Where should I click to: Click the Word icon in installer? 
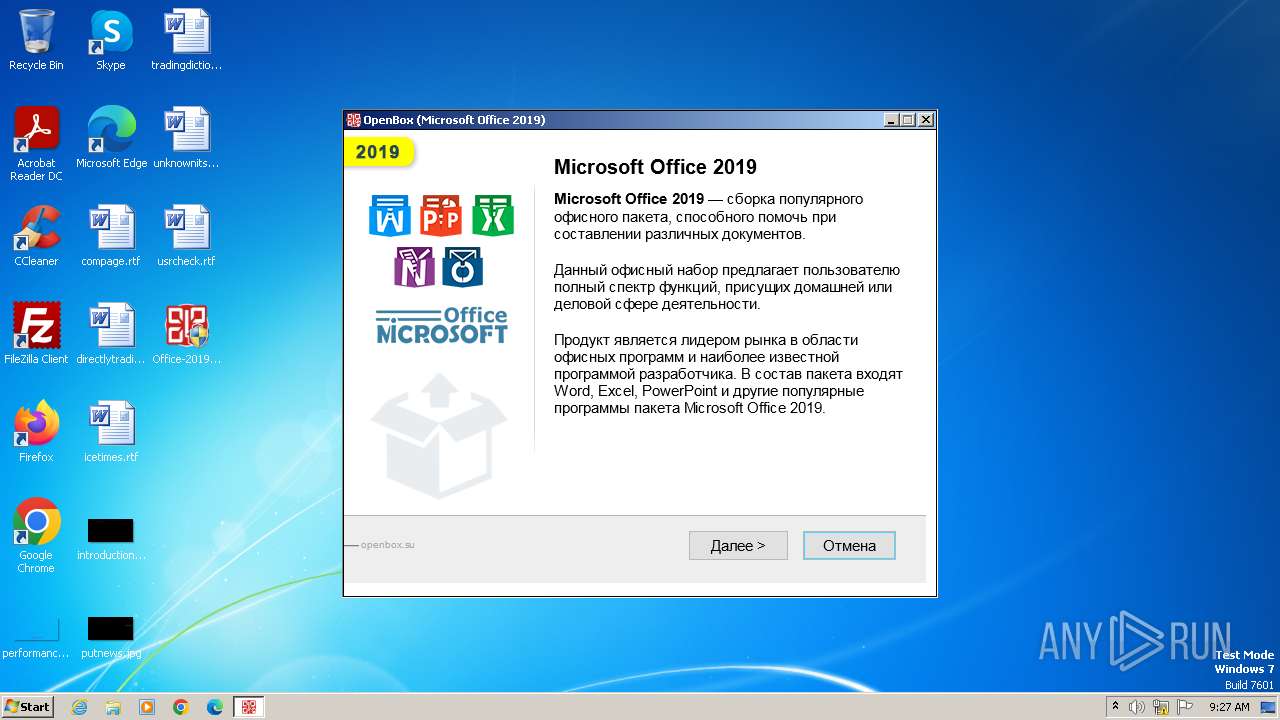[x=390, y=215]
